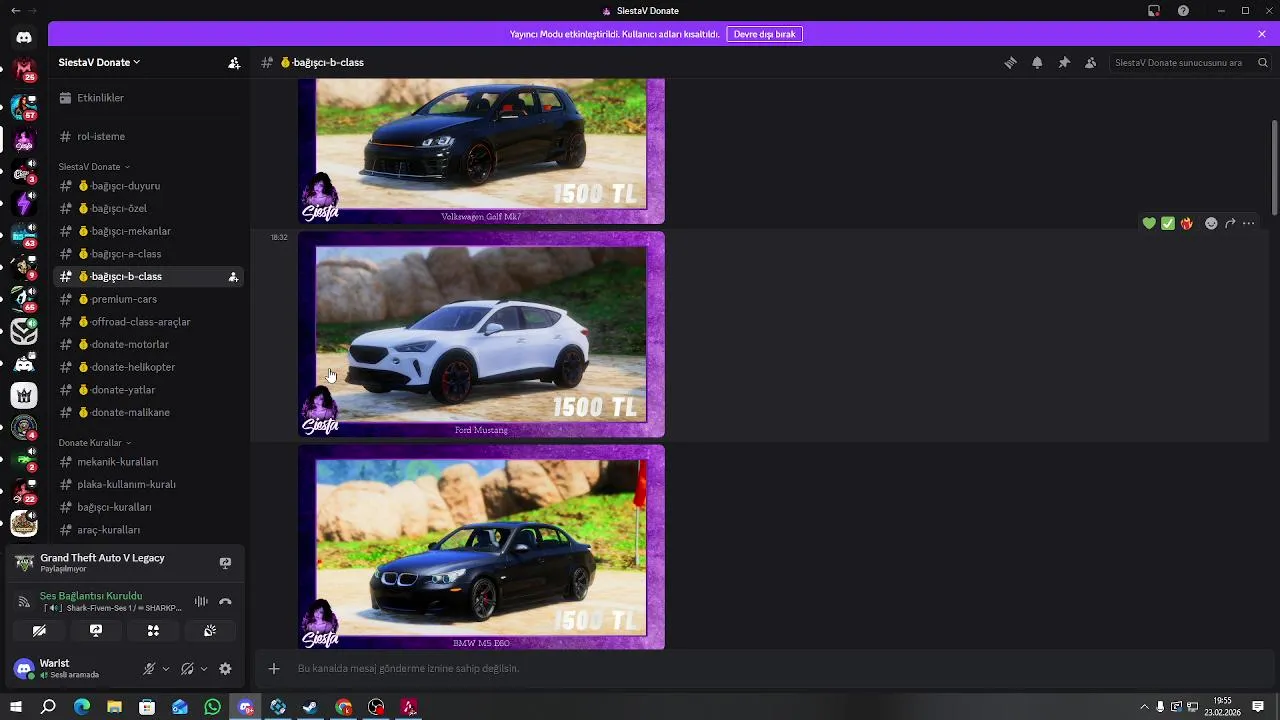Disconnect from voice with hang-up icon
The width and height of the screenshot is (1280, 720).
pos(225,601)
